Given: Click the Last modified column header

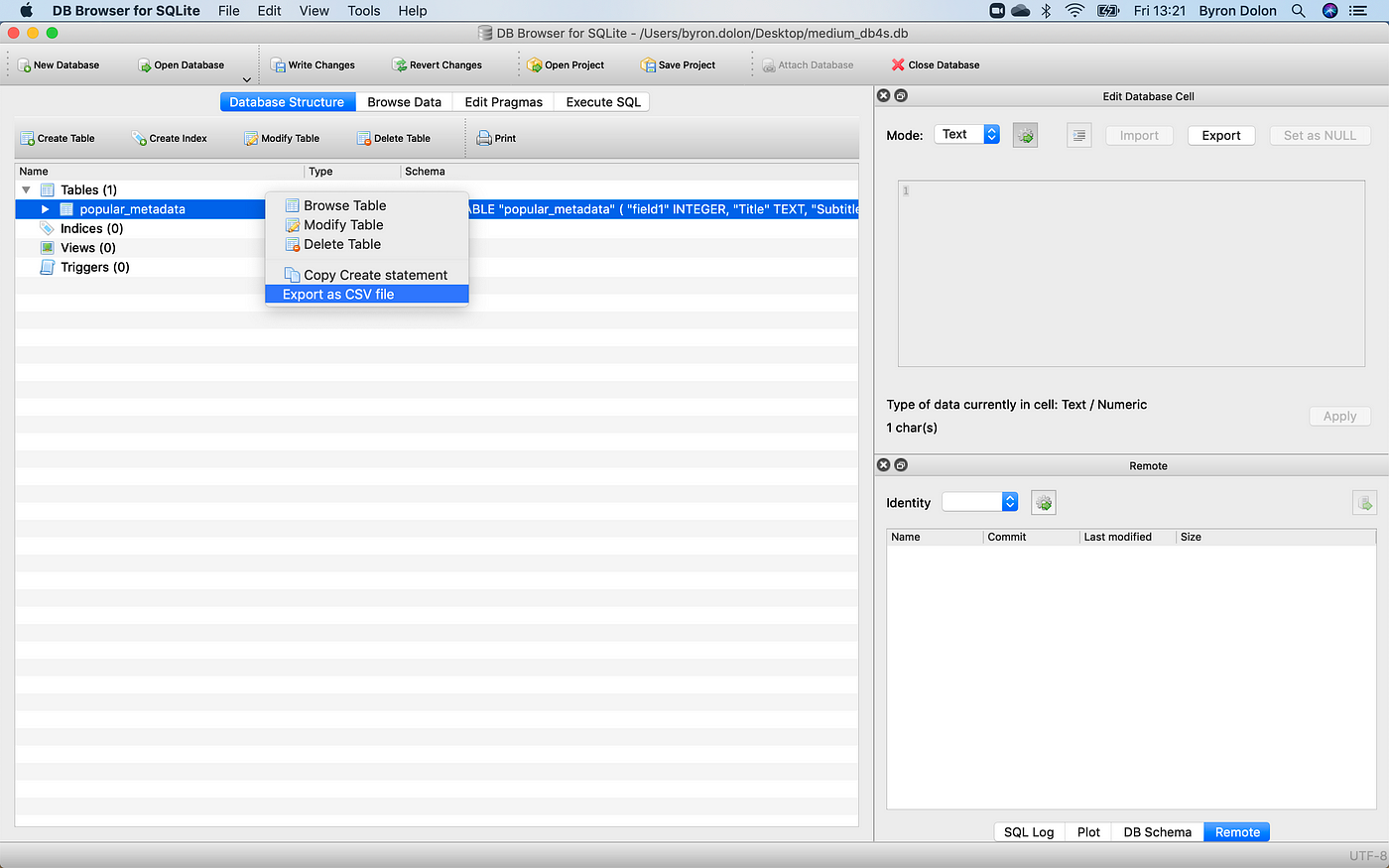Looking at the screenshot, I should [1128, 537].
